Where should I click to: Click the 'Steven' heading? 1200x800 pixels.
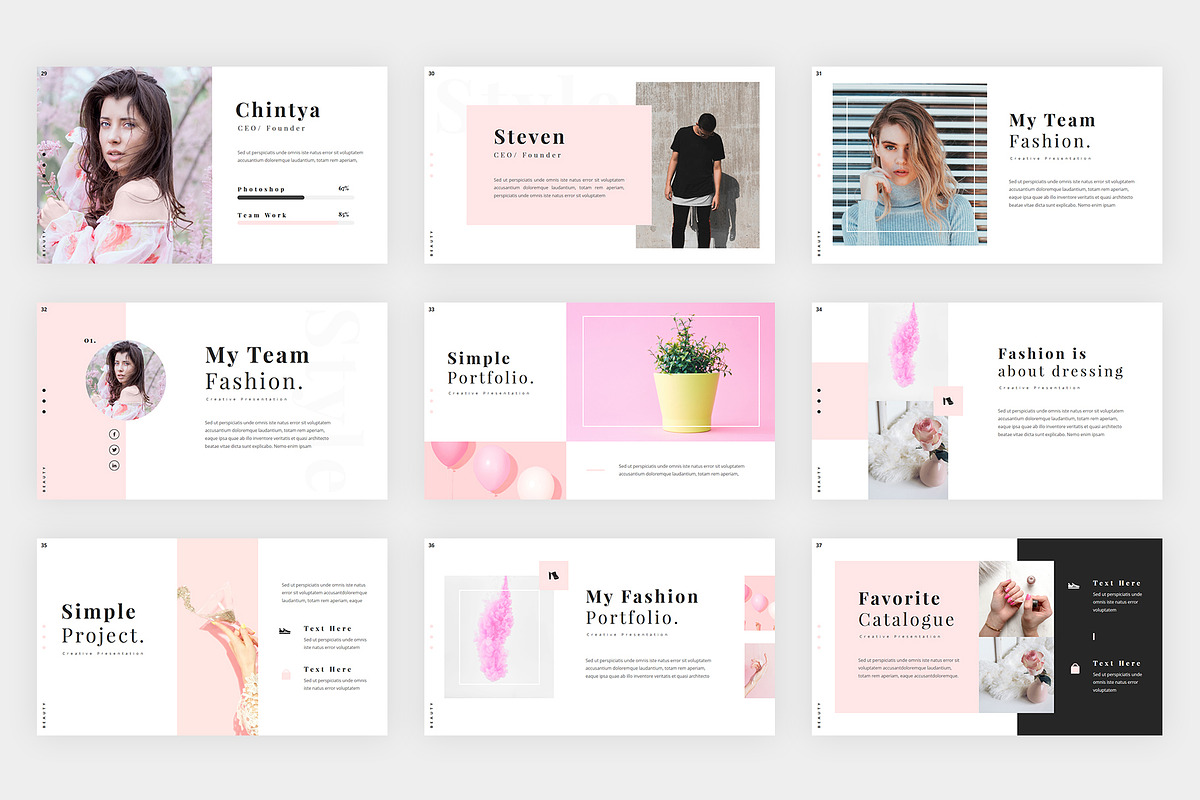point(529,137)
